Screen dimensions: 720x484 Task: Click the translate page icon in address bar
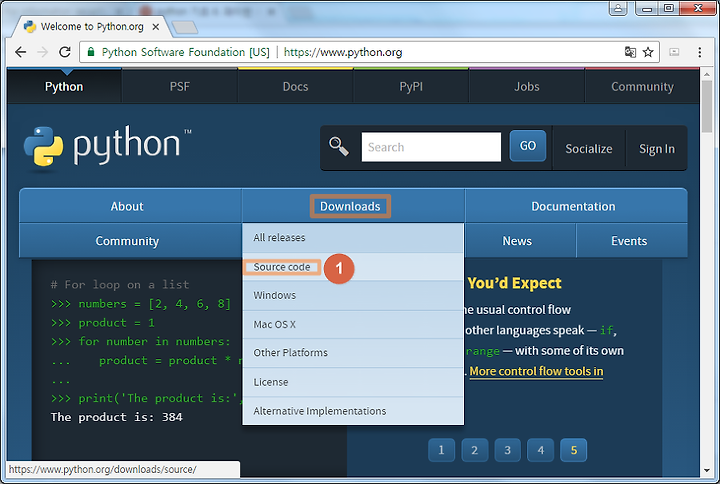(x=630, y=52)
